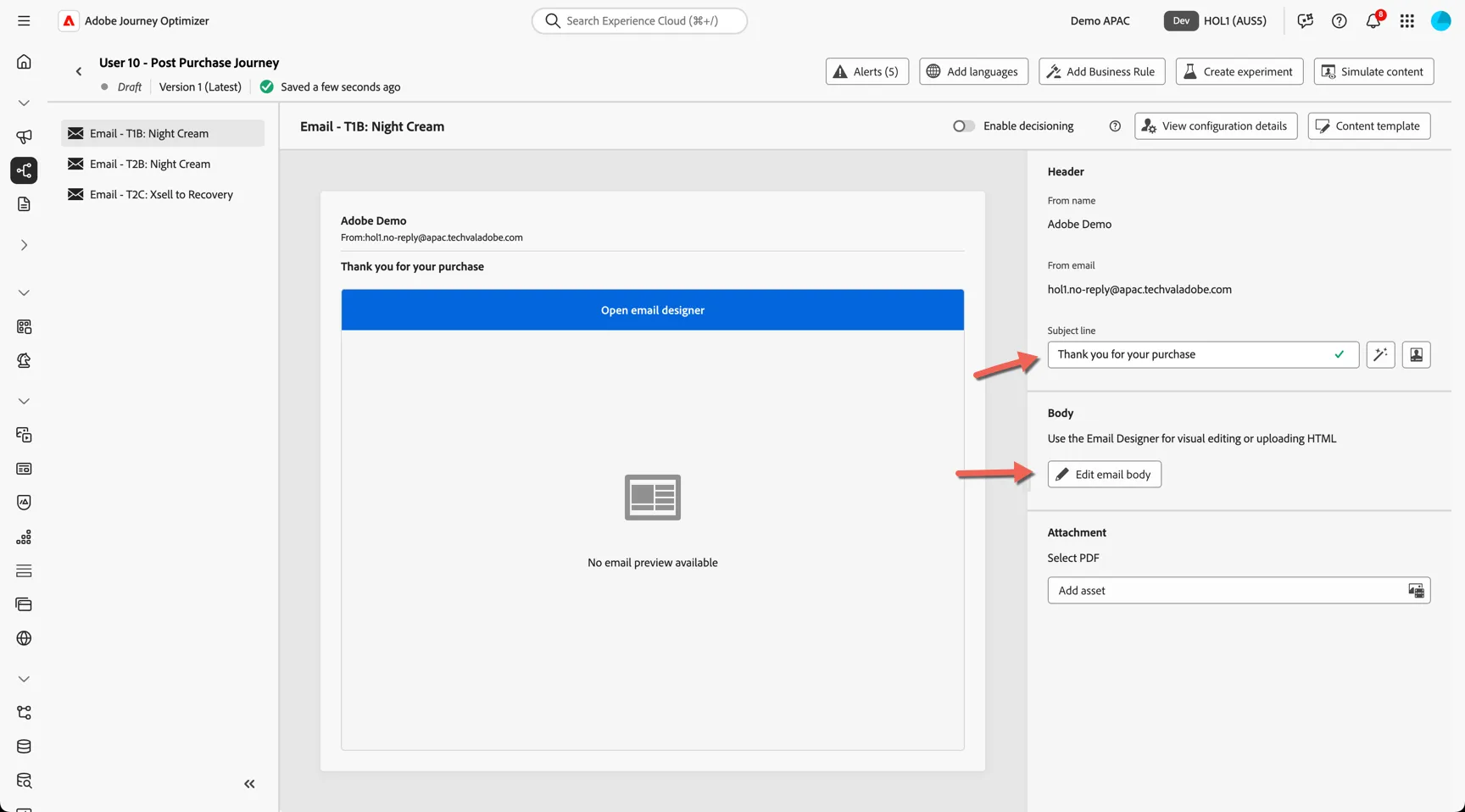Toggle Enable decisioning switch
The height and width of the screenshot is (812, 1465).
click(963, 126)
